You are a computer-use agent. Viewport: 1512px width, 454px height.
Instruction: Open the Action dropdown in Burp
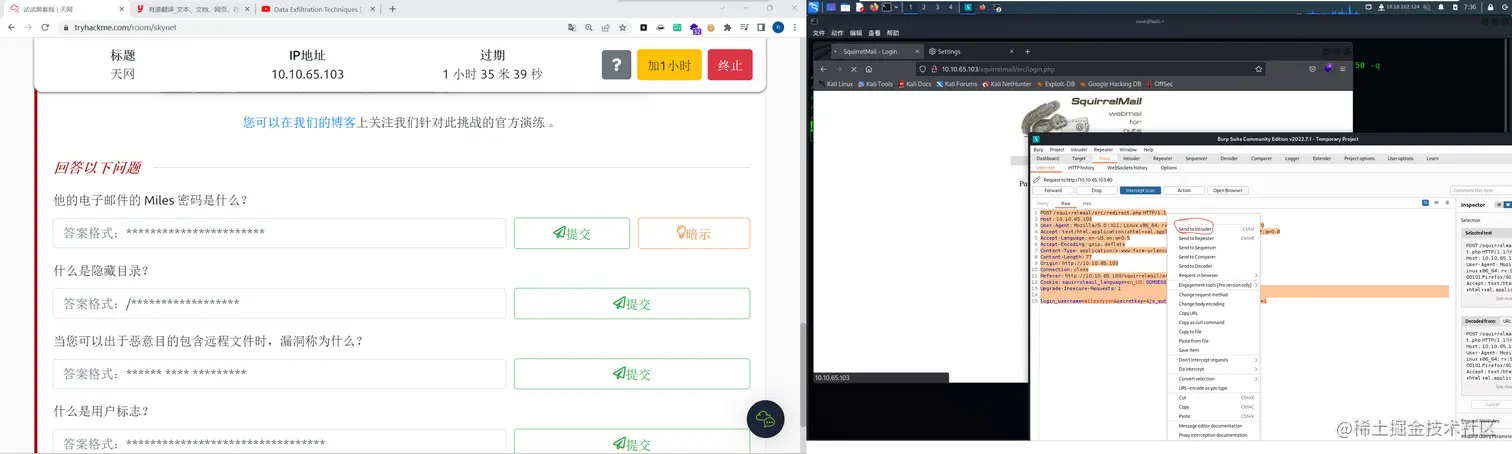pos(1184,190)
